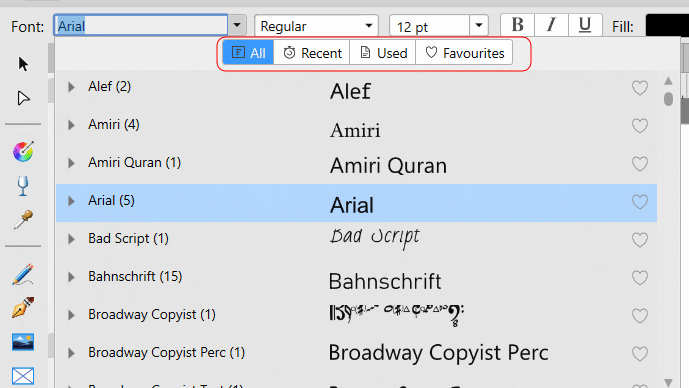This screenshot has height=388, width=689.
Task: Expand the Bahnschrift (15) font family
Action: click(x=71, y=277)
